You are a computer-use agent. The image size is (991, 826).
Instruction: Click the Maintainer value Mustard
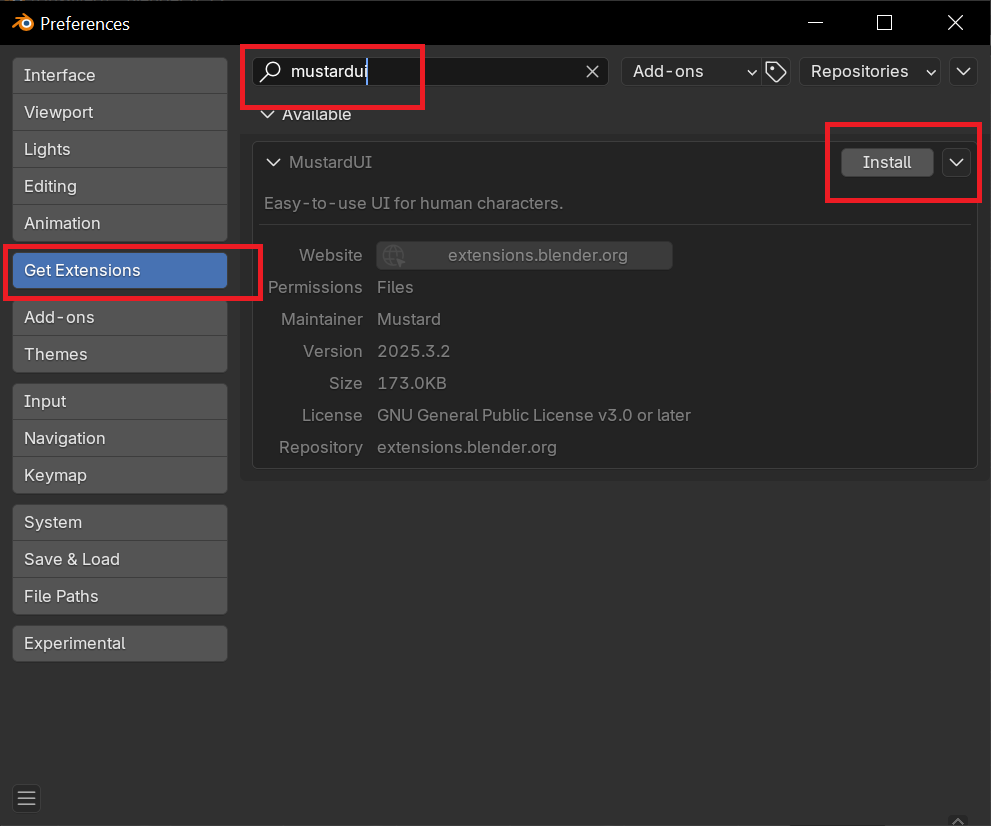click(409, 319)
